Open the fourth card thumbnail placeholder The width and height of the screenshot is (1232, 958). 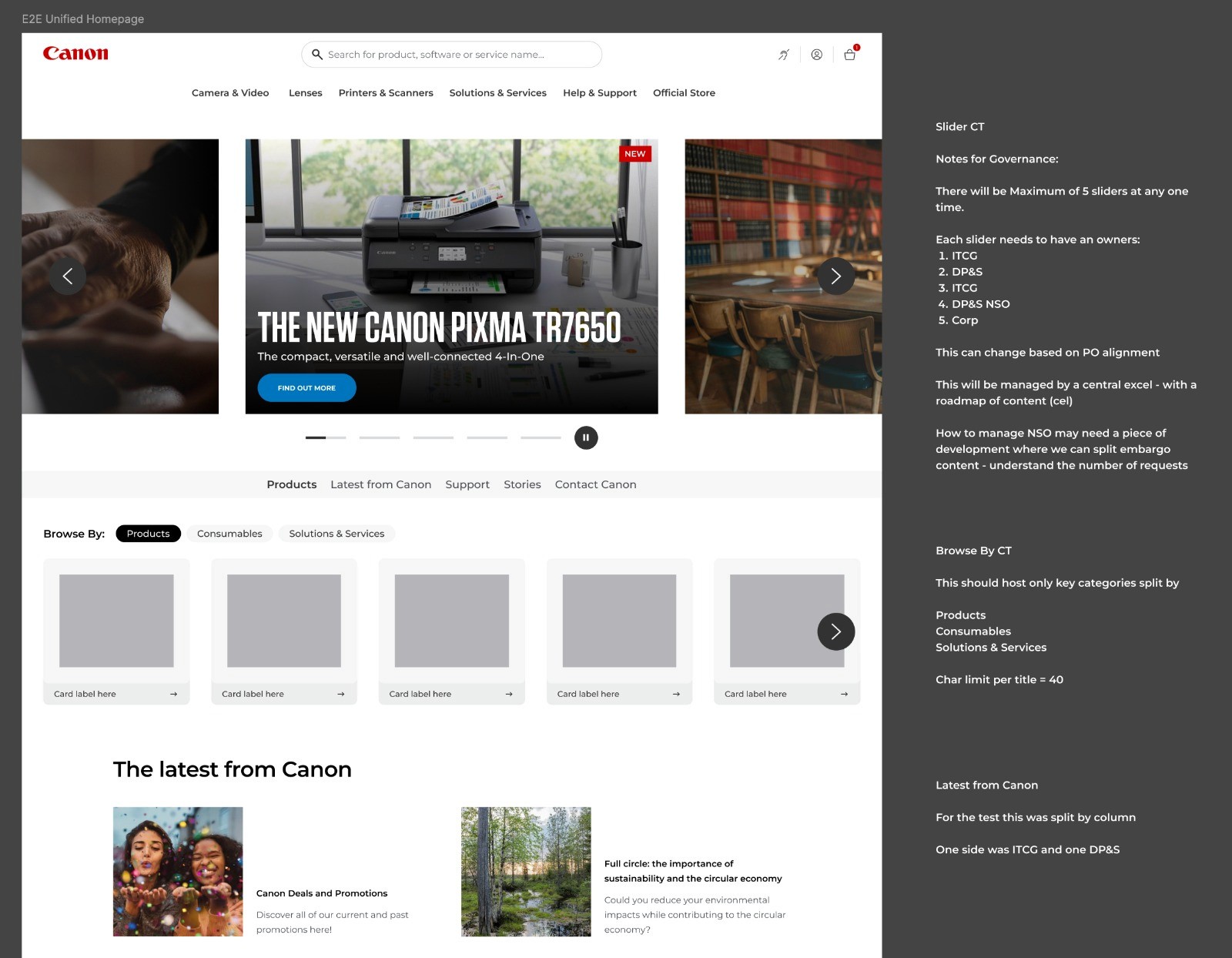pos(619,621)
